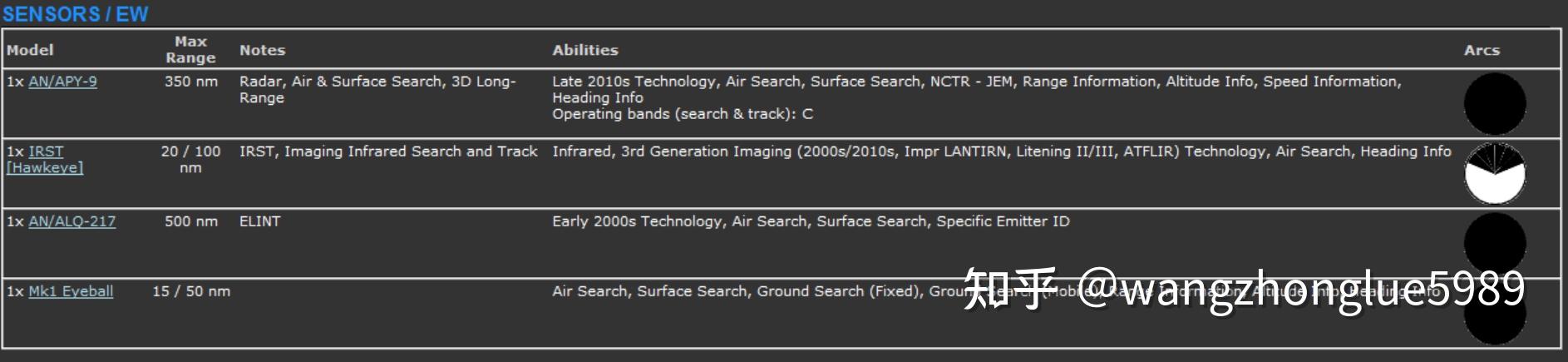Click the AN/ALQ-217 arc coverage icon
Image resolution: width=1568 pixels, height=362 pixels.
[1495, 244]
